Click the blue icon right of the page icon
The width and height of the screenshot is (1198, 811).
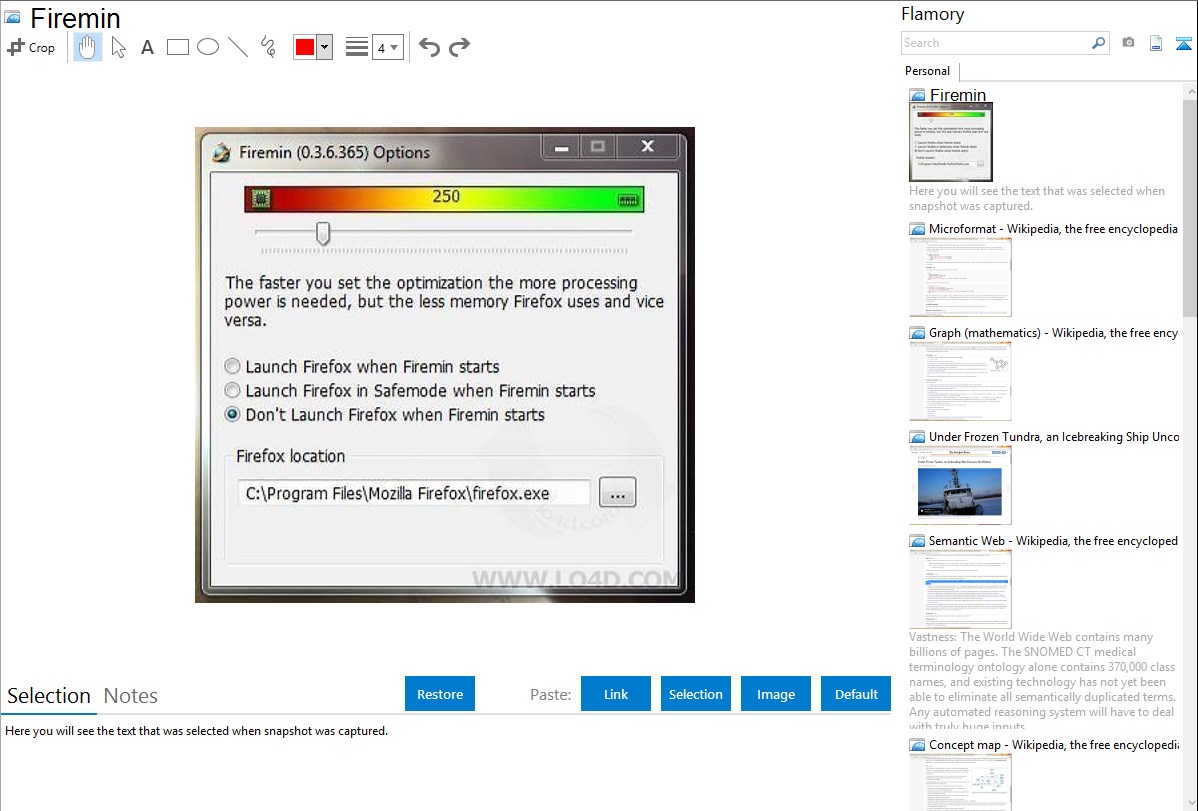[1183, 43]
